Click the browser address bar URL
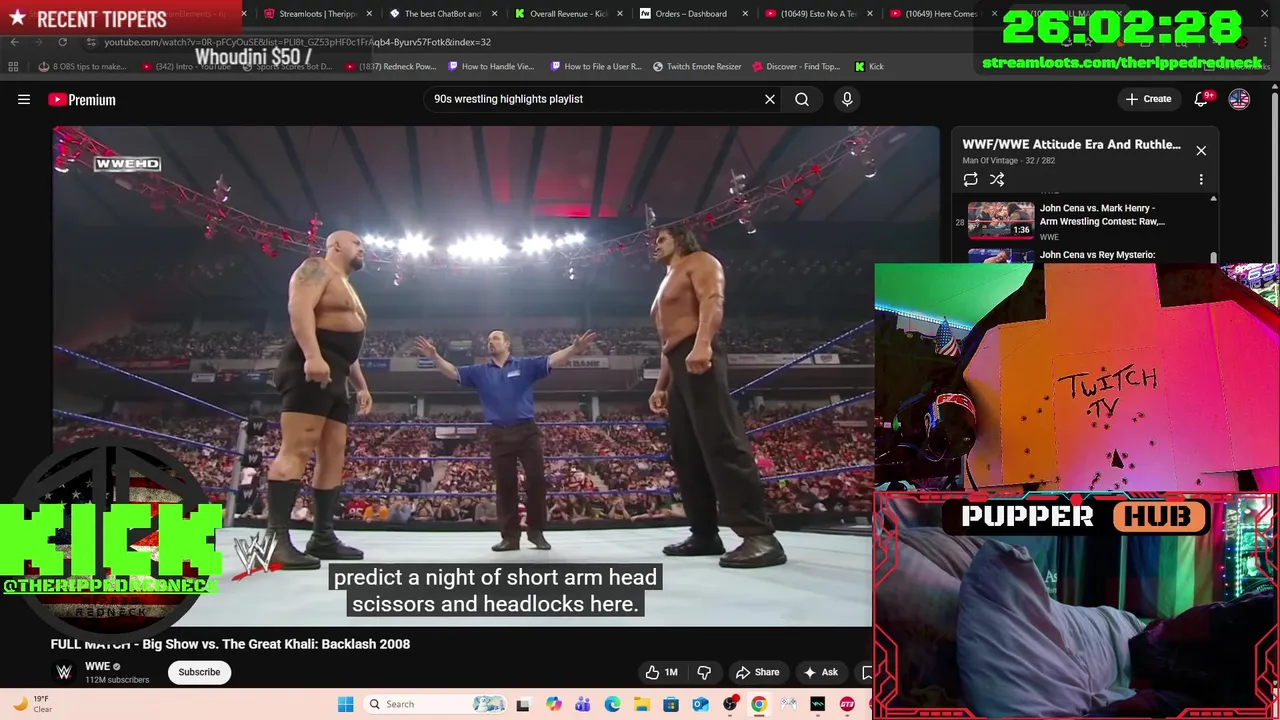Screen dimensions: 1280x720 point(297,42)
